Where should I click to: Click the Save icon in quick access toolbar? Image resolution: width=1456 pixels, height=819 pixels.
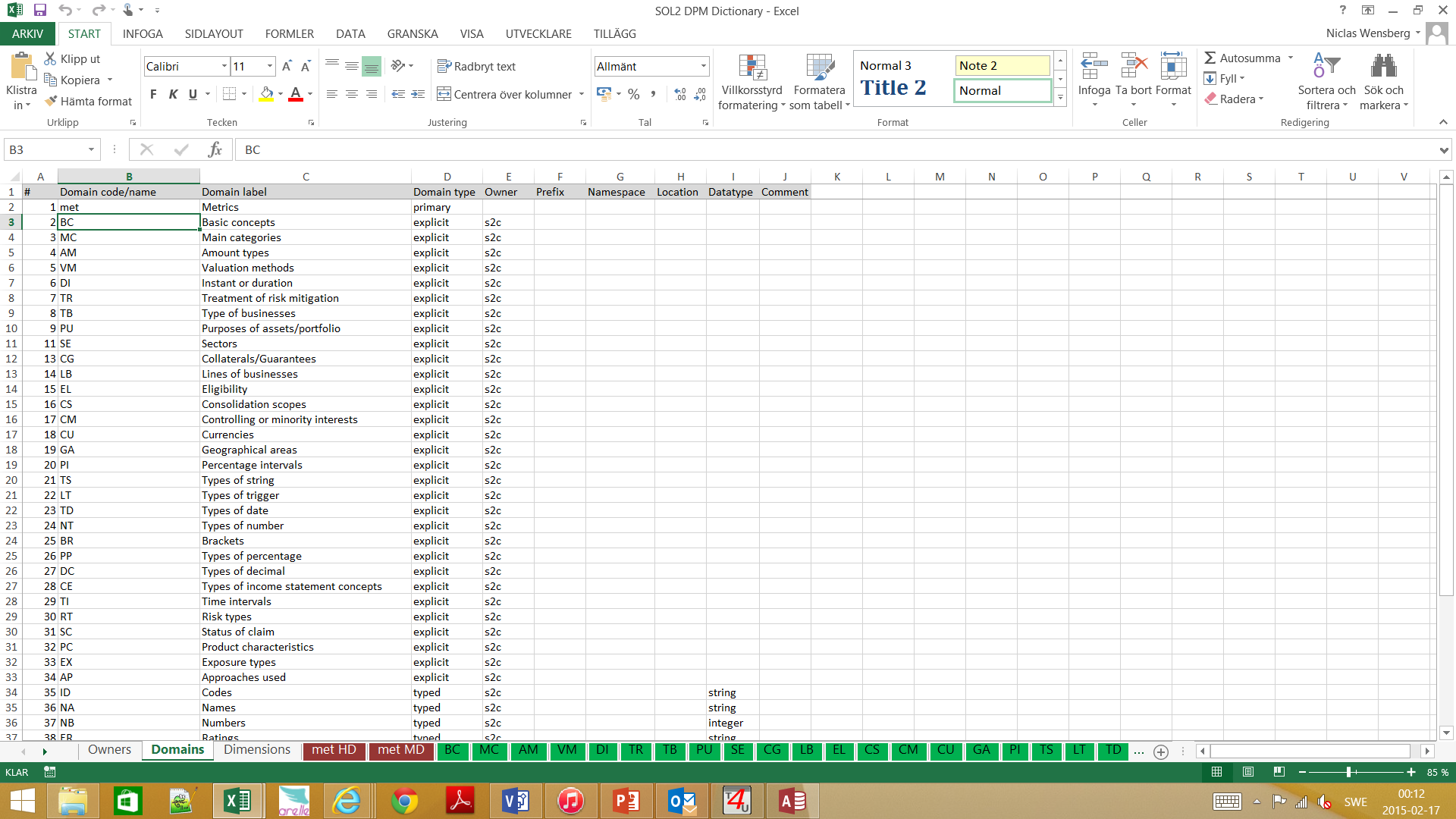point(40,11)
